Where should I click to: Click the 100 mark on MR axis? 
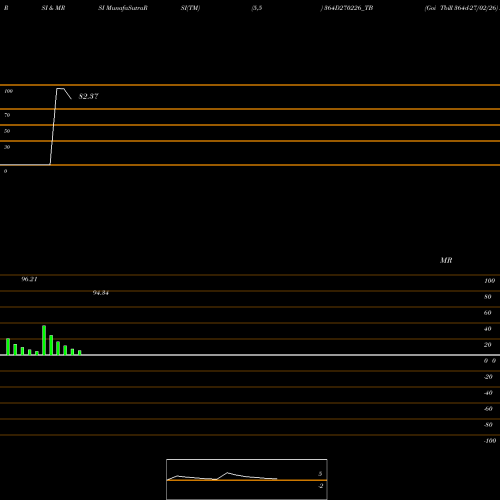tap(489, 281)
